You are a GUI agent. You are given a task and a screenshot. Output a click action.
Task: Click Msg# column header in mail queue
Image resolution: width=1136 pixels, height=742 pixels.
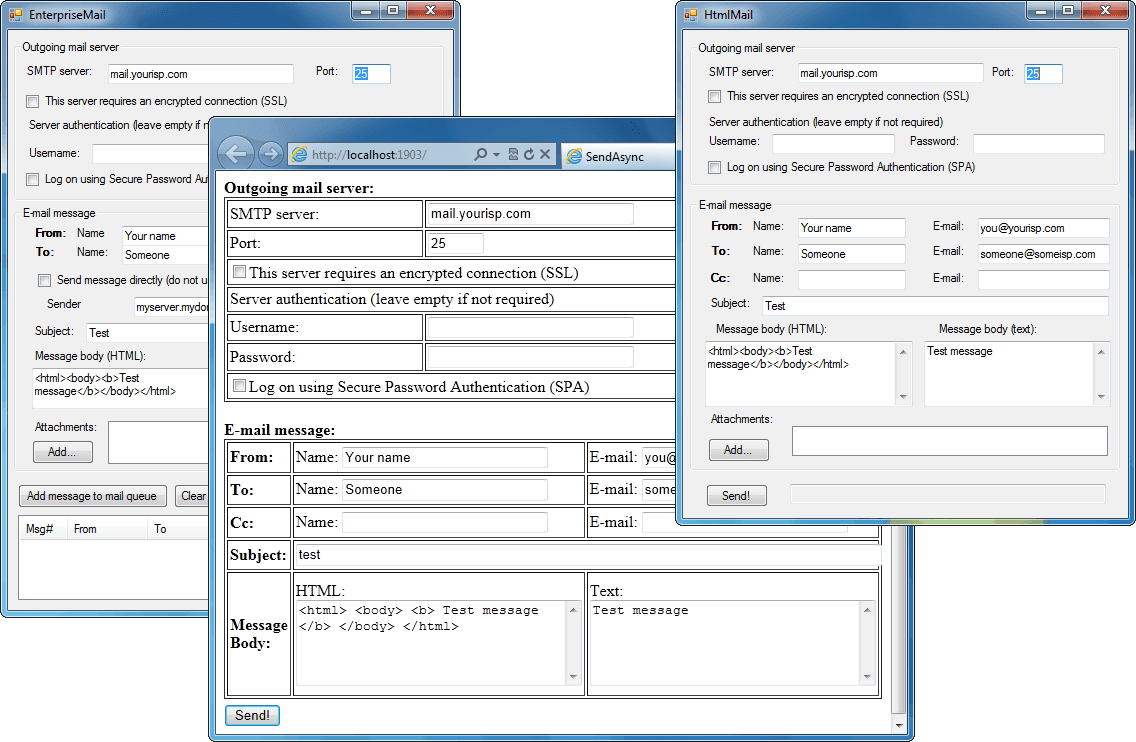[42, 529]
